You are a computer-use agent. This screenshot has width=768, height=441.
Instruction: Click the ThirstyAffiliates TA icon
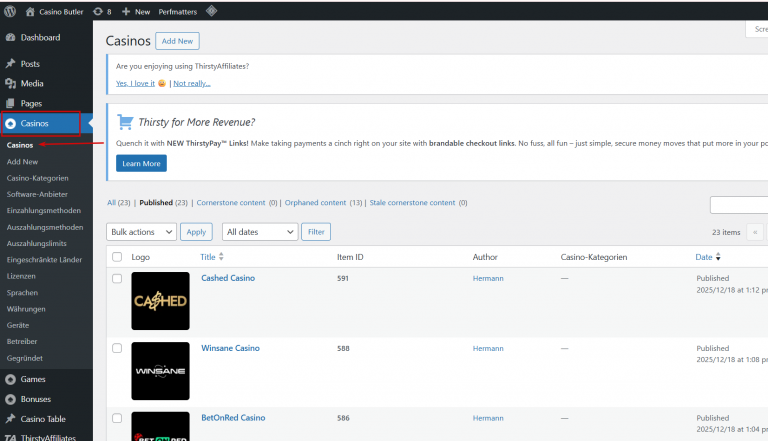pos(10,438)
